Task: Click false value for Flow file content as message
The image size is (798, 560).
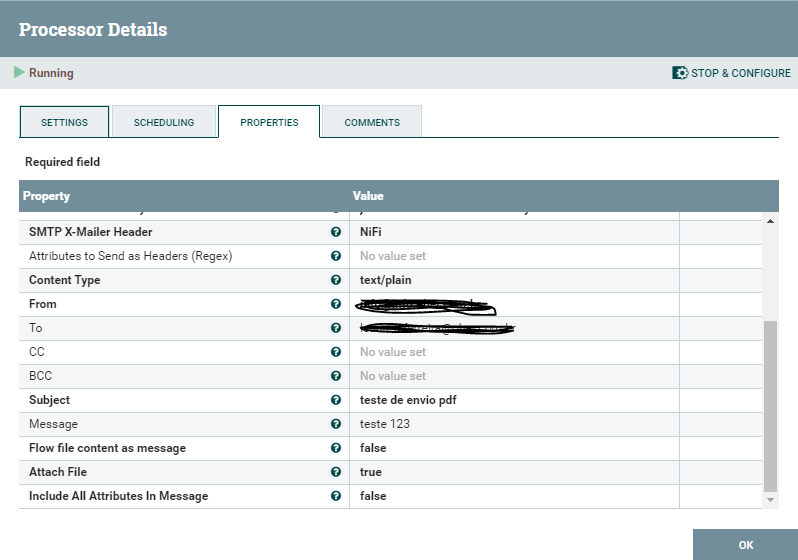Action: point(373,448)
